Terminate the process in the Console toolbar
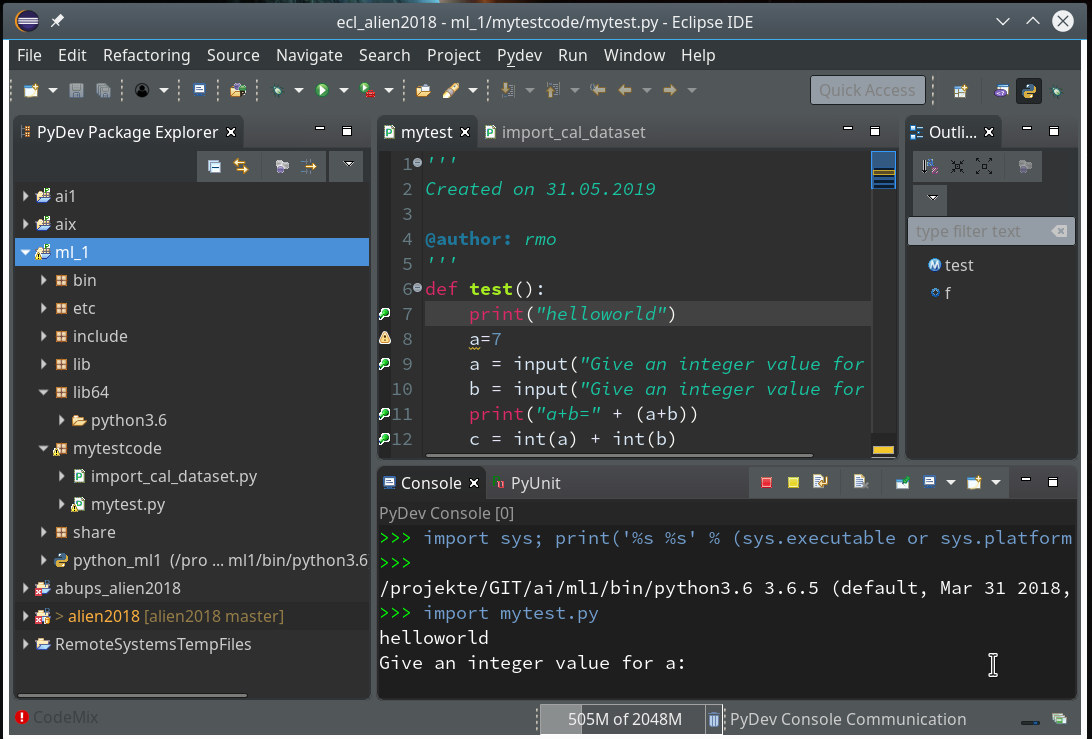This screenshot has height=739, width=1092. (768, 482)
